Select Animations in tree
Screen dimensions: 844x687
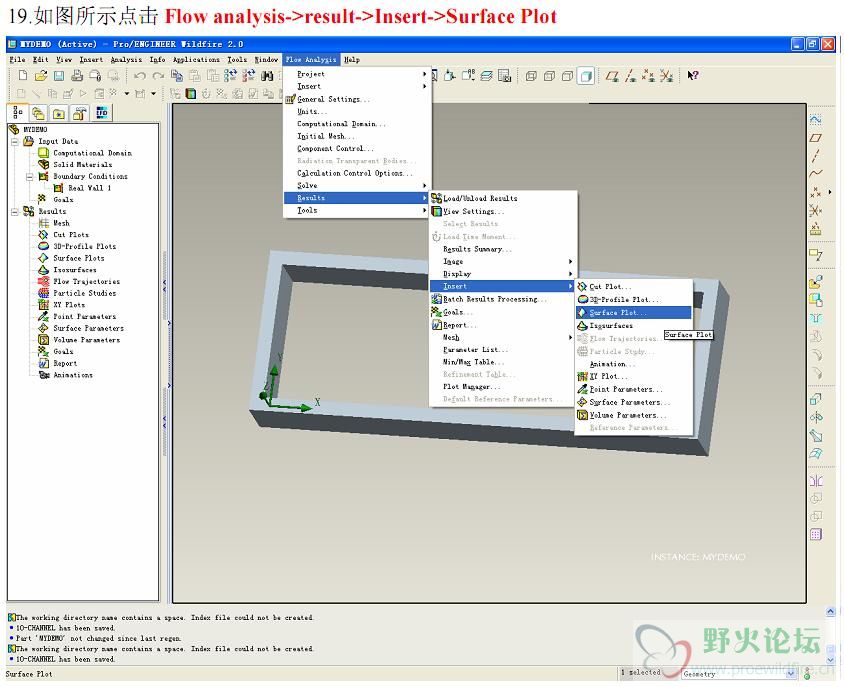73,375
